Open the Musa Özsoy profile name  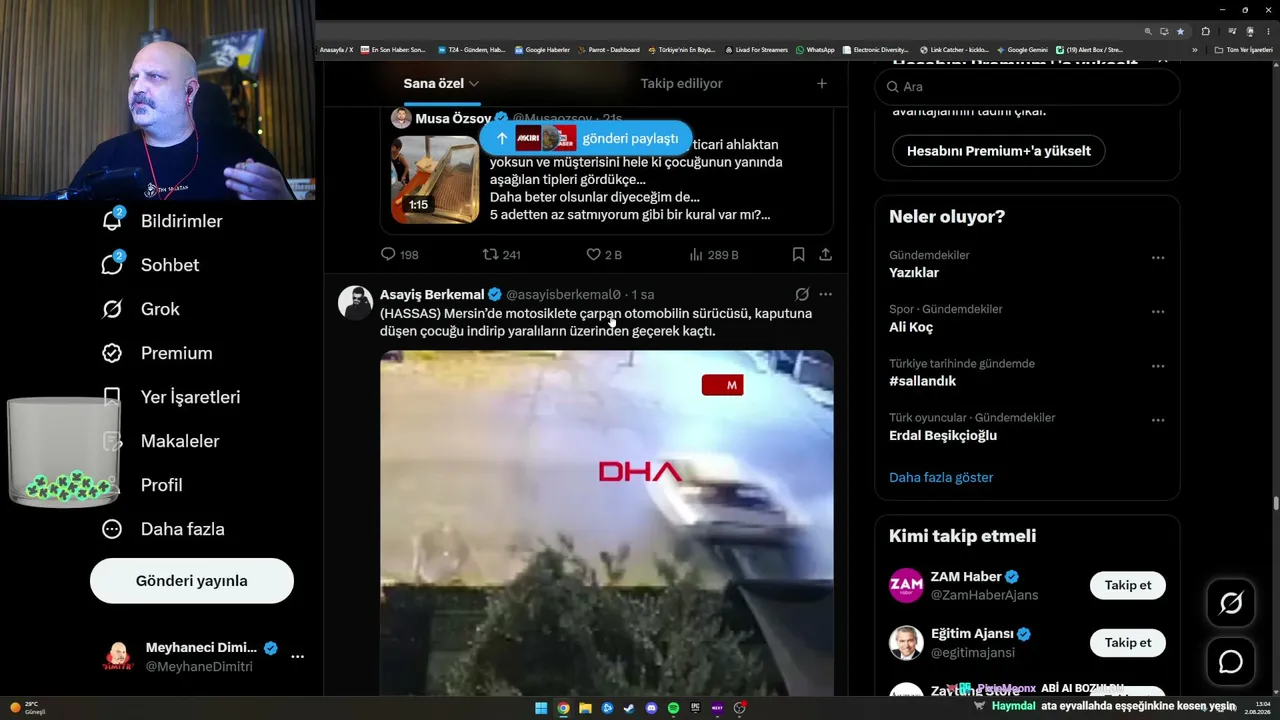453,118
